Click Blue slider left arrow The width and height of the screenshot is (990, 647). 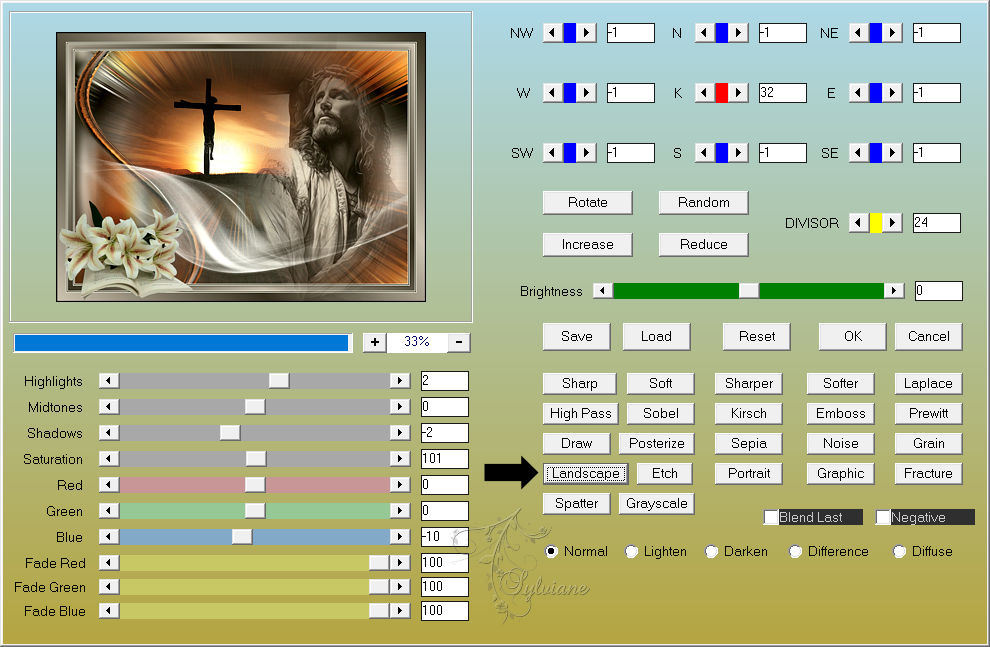[109, 537]
